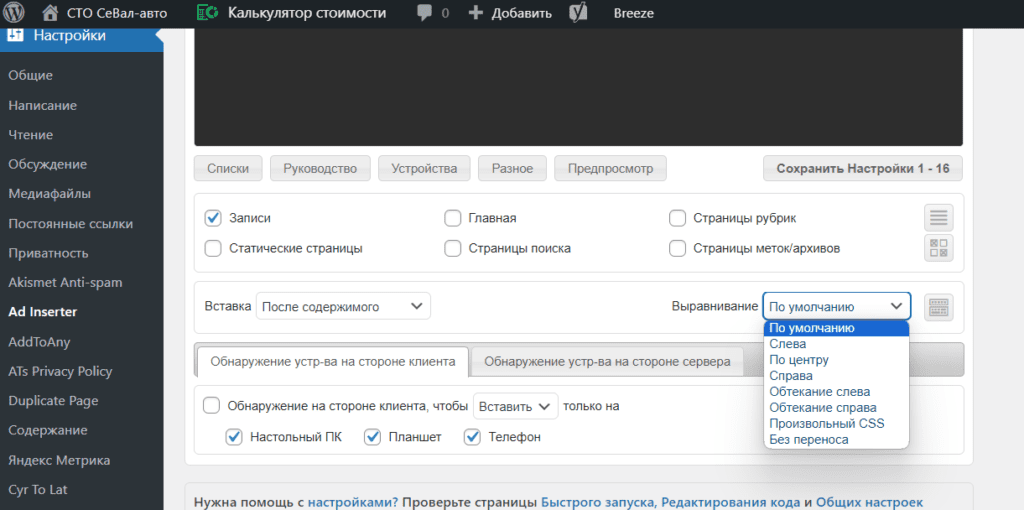Open Приватность settings page
This screenshot has width=1024, height=510.
point(48,253)
